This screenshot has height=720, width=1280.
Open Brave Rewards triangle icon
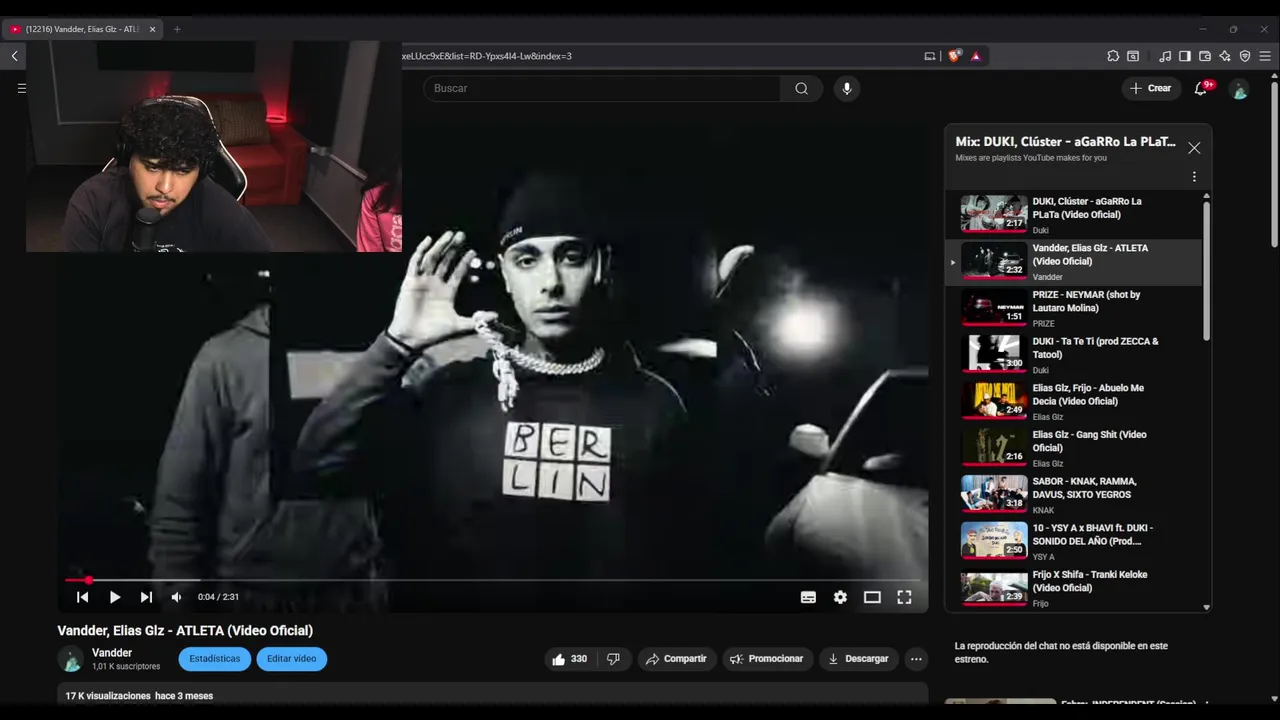[x=976, y=56]
